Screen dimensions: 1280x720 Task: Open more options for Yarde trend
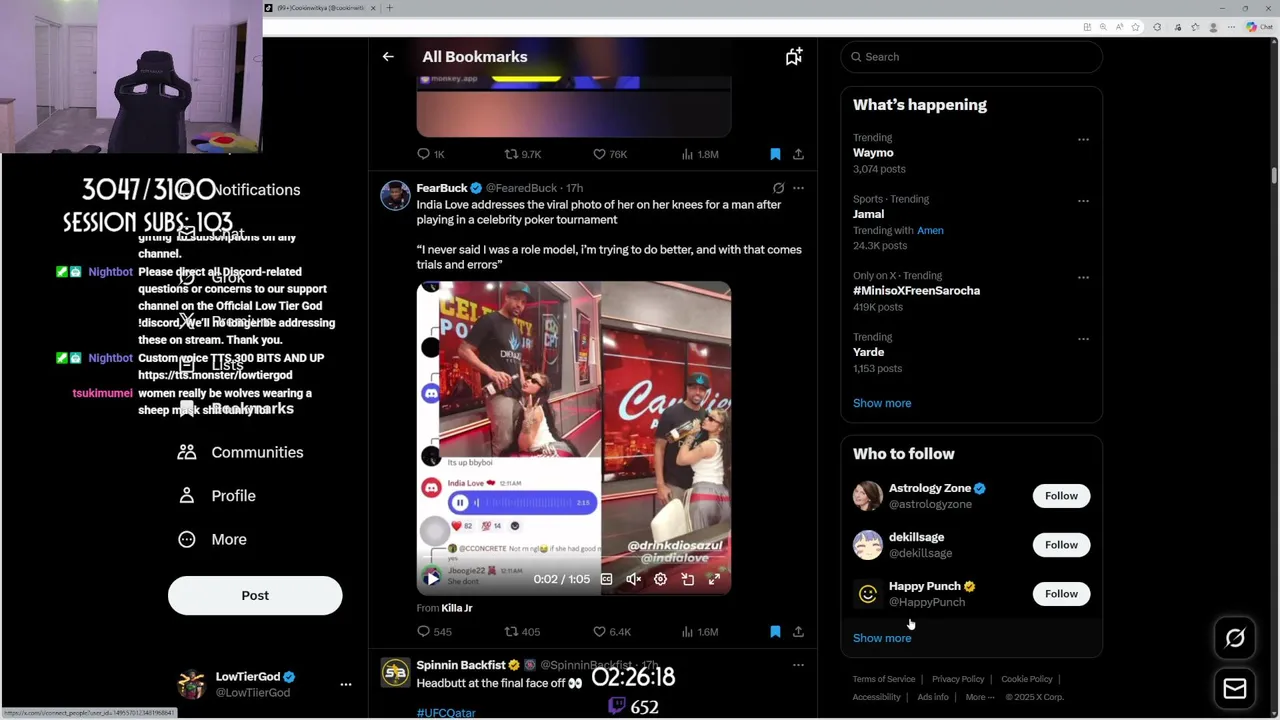coord(1083,339)
